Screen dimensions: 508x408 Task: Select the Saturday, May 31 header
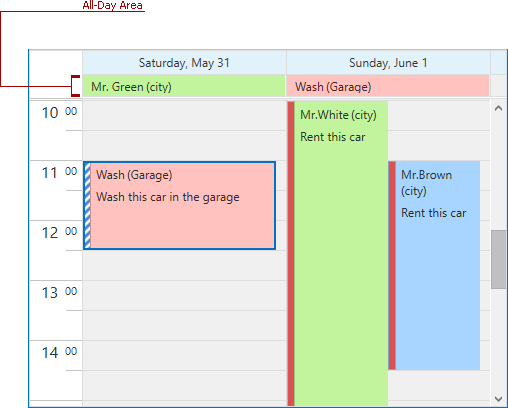tap(184, 63)
